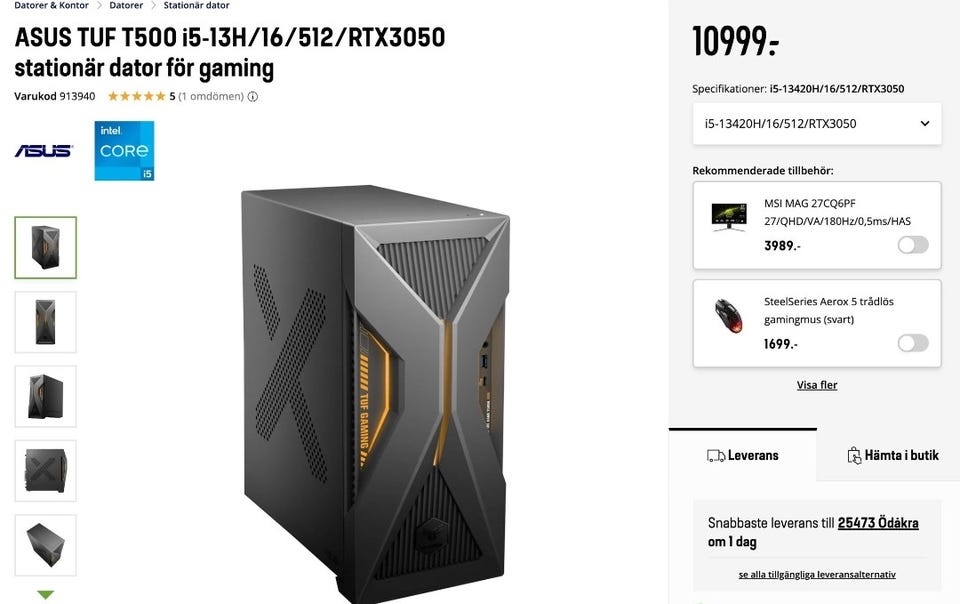960x604 pixels.
Task: Open the 25473 Ödåkra postcode link
Action: click(x=878, y=523)
